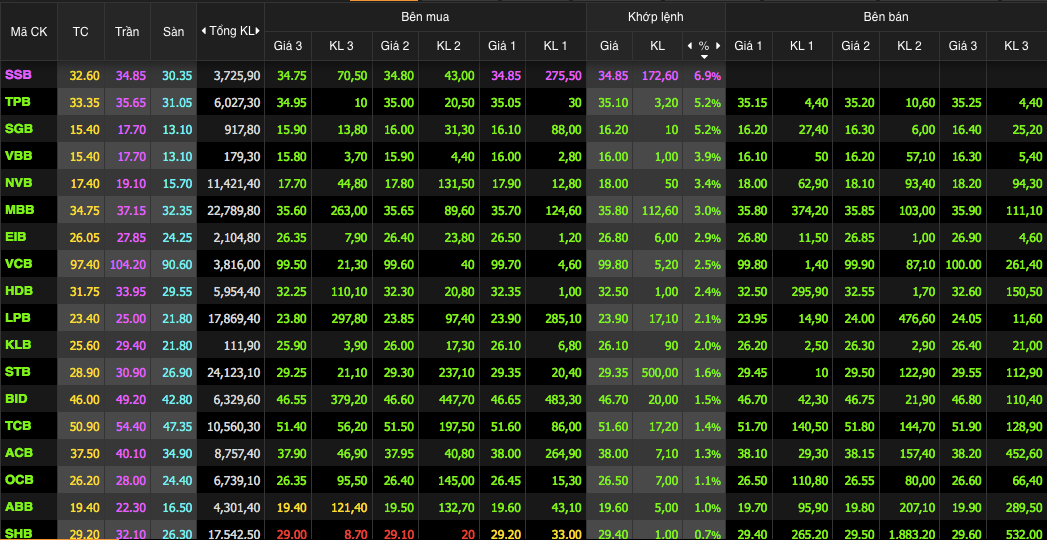Screen dimensions: 1047x540
Task: Sort by Mã CK column header
Action: pos(28,31)
